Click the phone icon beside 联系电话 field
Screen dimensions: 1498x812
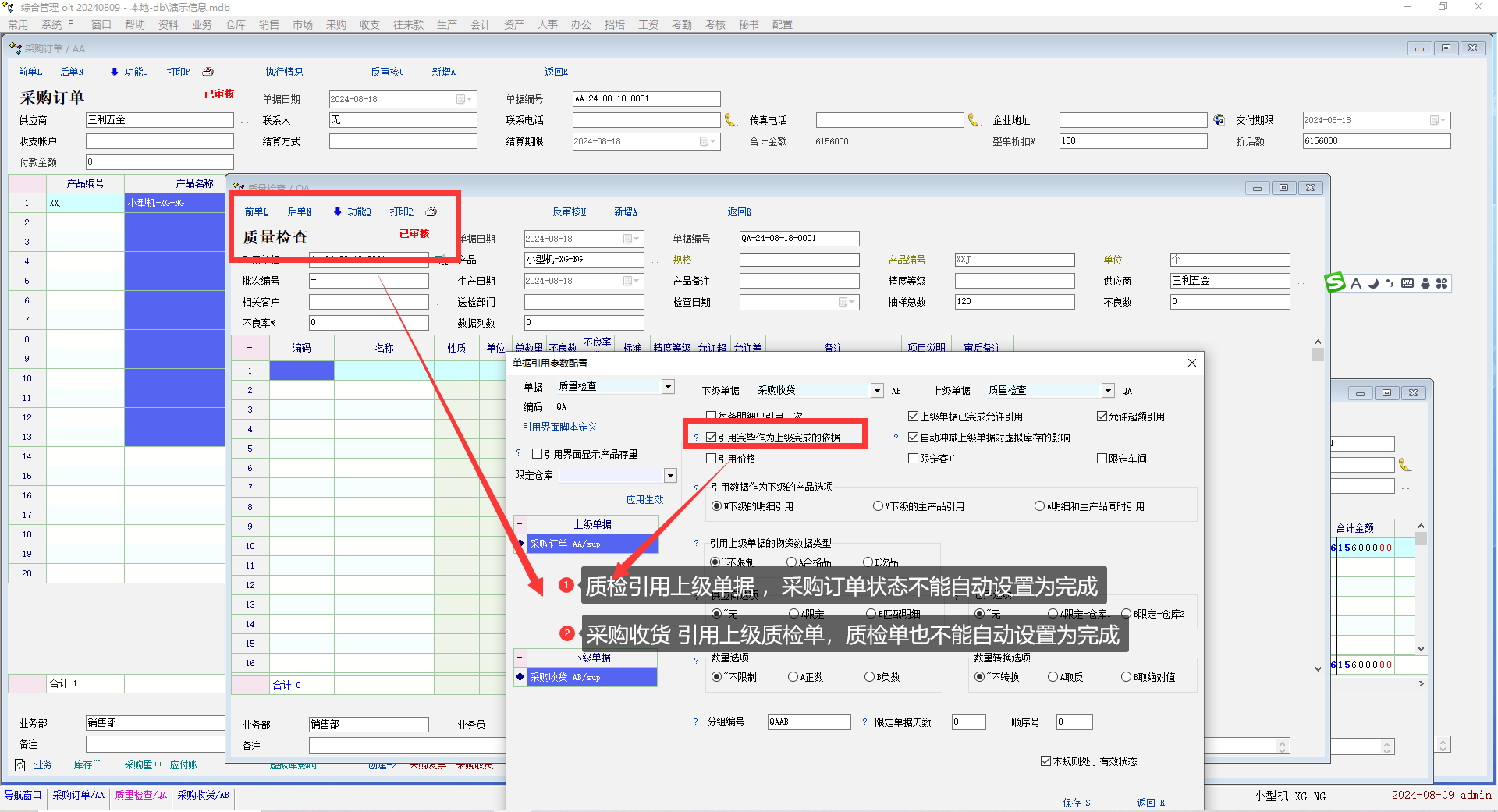pyautogui.click(x=731, y=120)
